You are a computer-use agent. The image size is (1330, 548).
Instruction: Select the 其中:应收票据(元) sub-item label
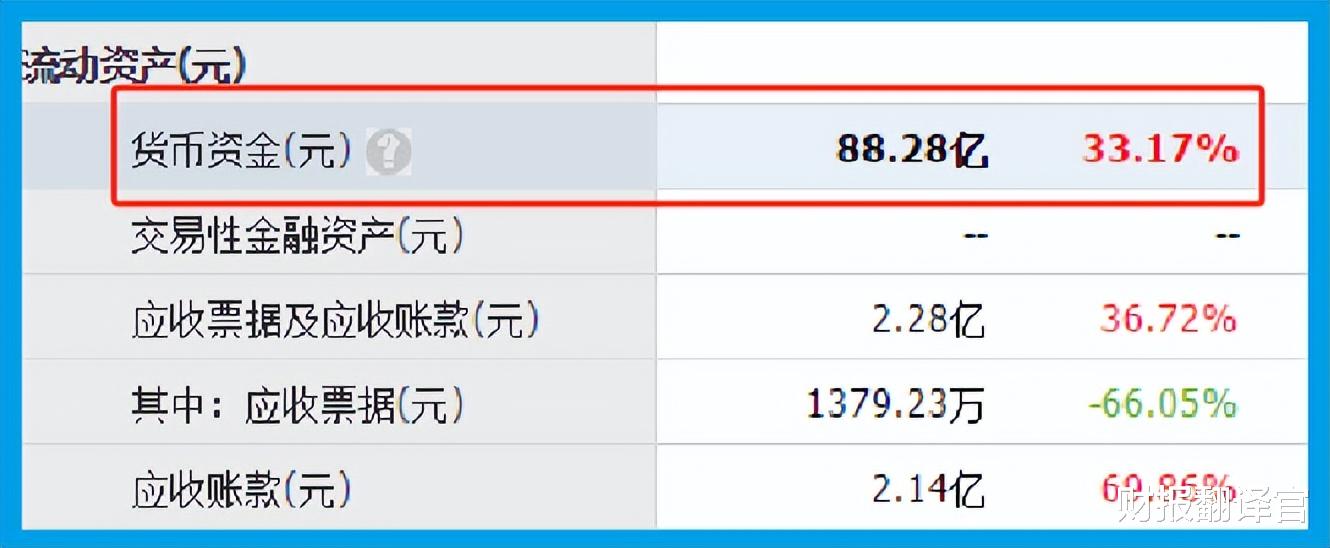[297, 405]
